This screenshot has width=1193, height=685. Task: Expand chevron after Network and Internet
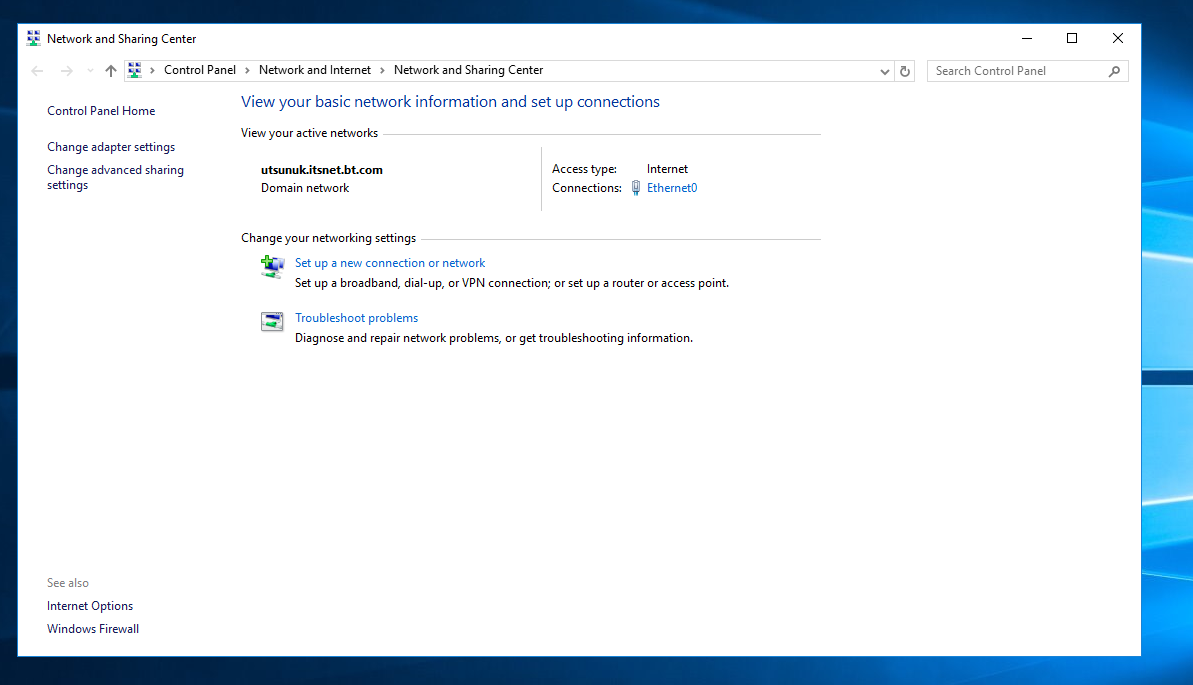382,70
